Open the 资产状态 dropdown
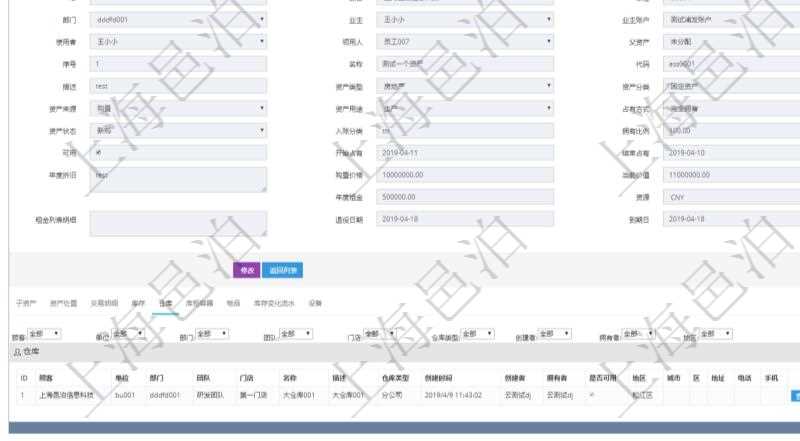This screenshot has height=441, width=800. click(178, 130)
